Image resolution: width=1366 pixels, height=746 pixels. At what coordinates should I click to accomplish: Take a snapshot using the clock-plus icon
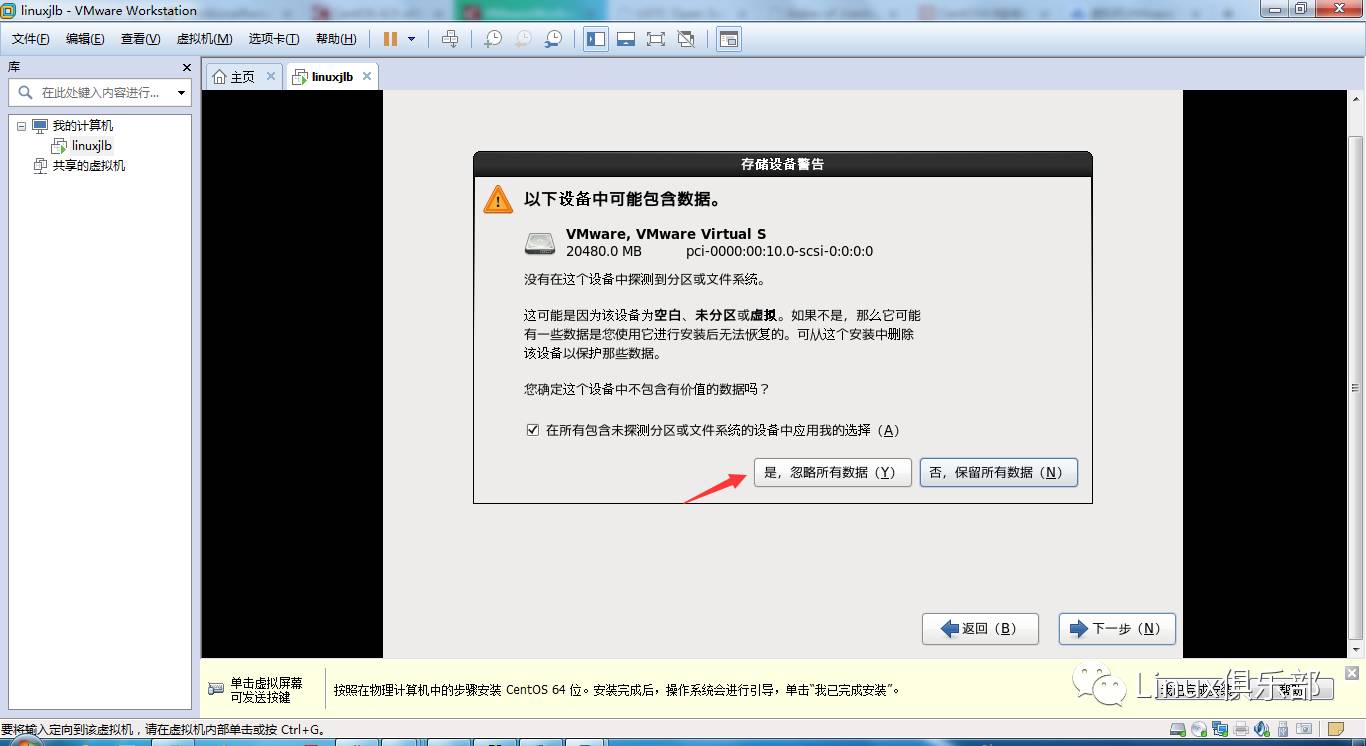click(493, 39)
